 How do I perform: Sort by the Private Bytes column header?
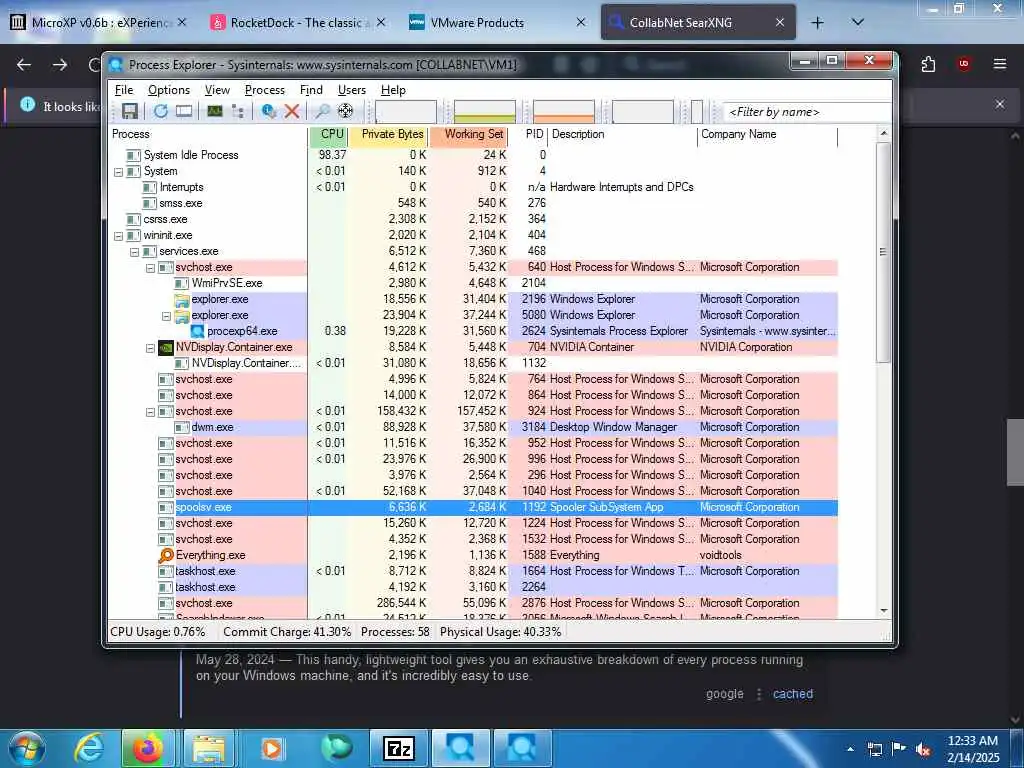[391, 135]
